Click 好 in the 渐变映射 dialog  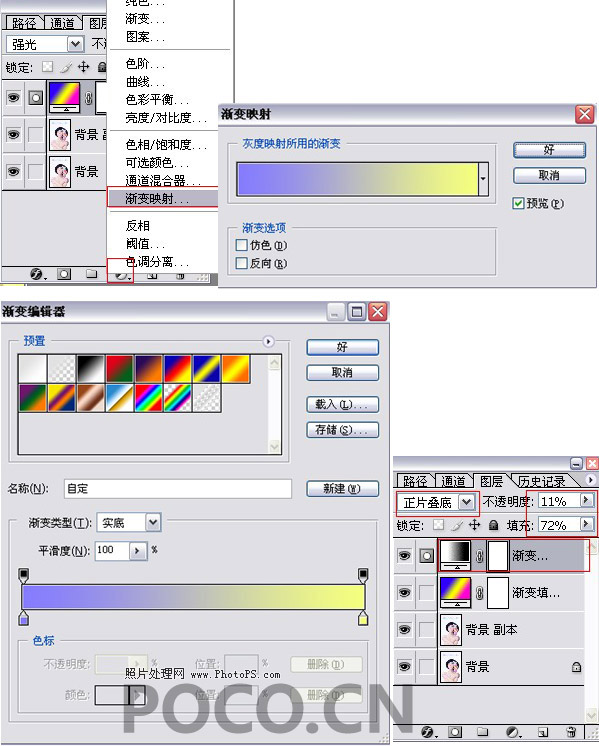point(549,150)
